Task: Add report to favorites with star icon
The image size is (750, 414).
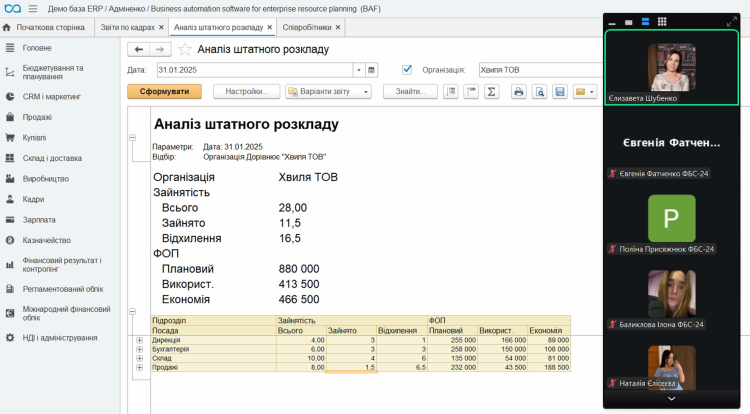Action: [184, 49]
